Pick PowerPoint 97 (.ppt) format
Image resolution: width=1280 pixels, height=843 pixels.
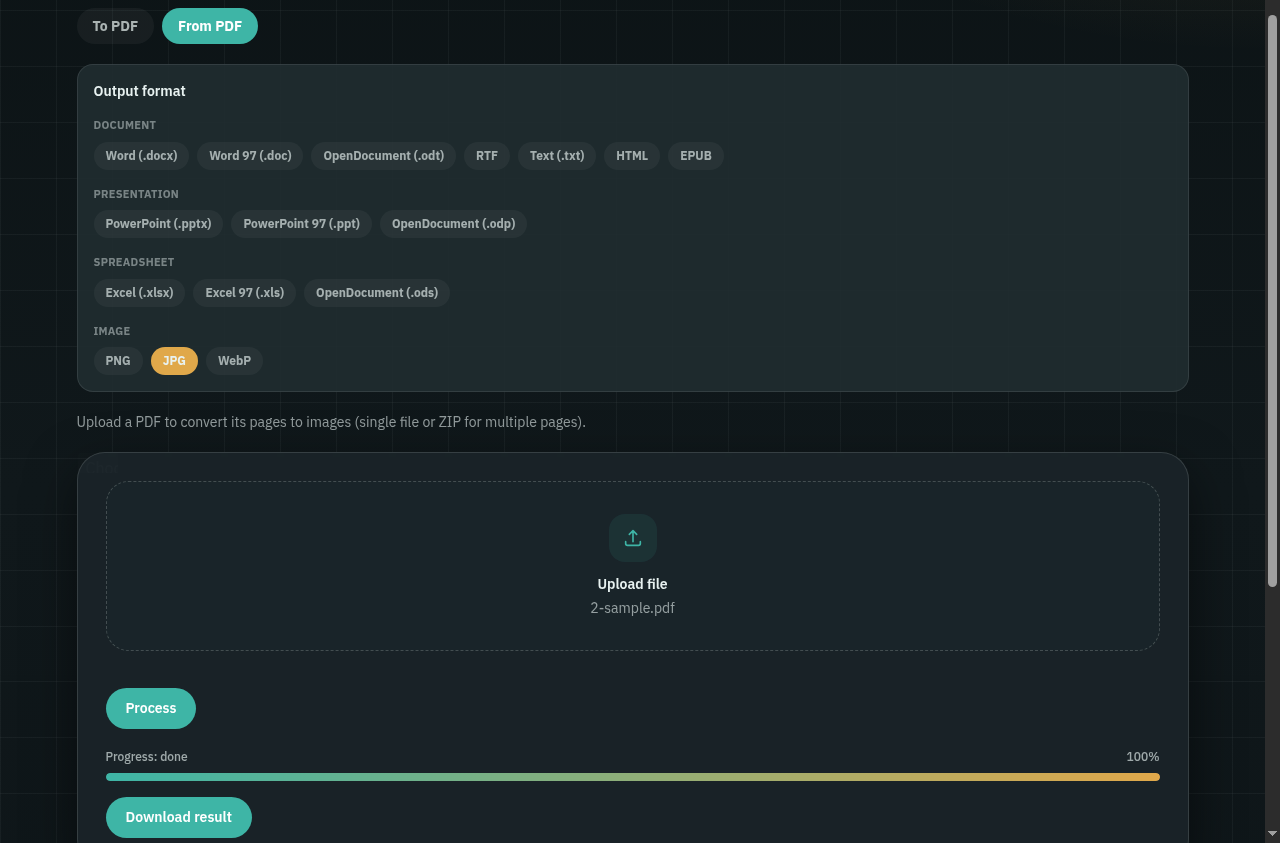pos(301,224)
